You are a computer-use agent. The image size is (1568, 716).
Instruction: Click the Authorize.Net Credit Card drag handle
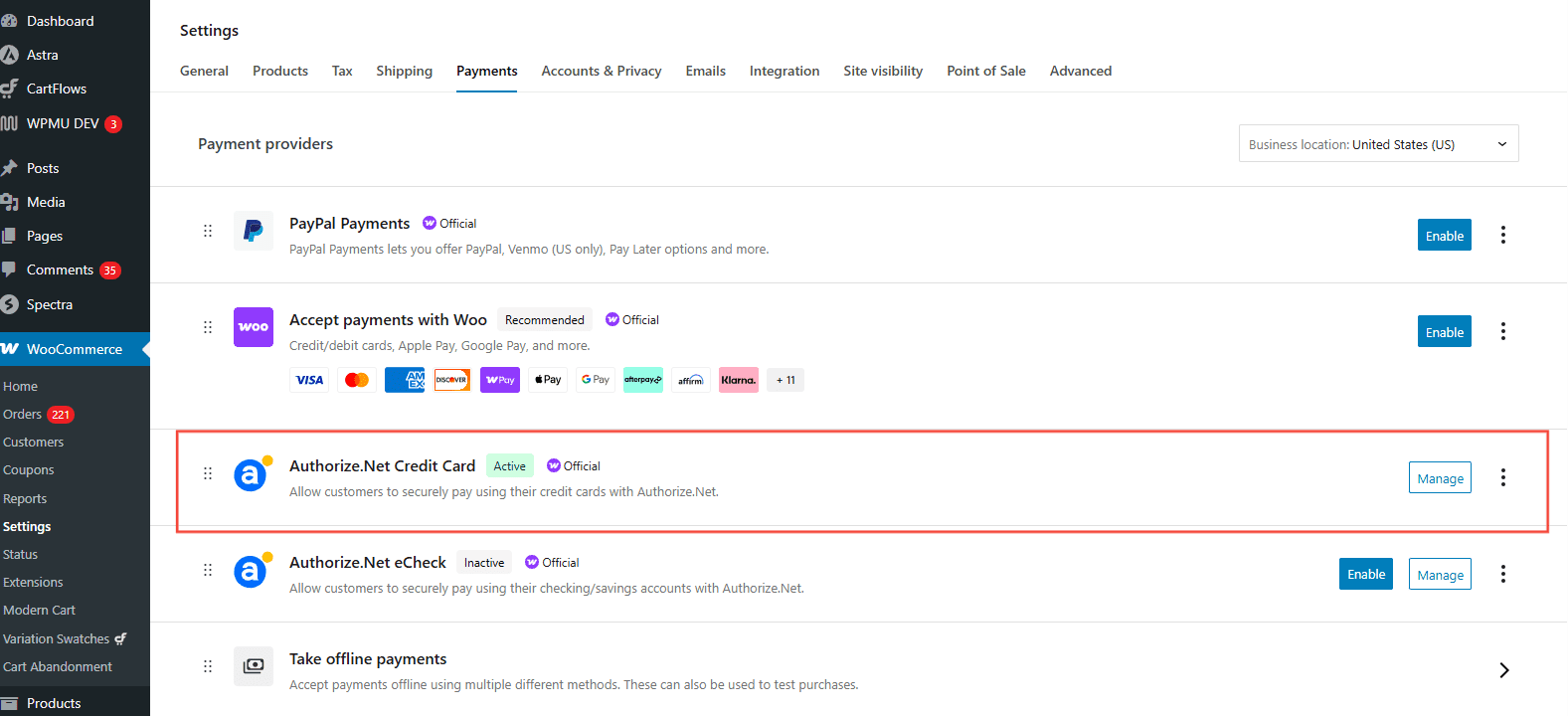coord(208,473)
